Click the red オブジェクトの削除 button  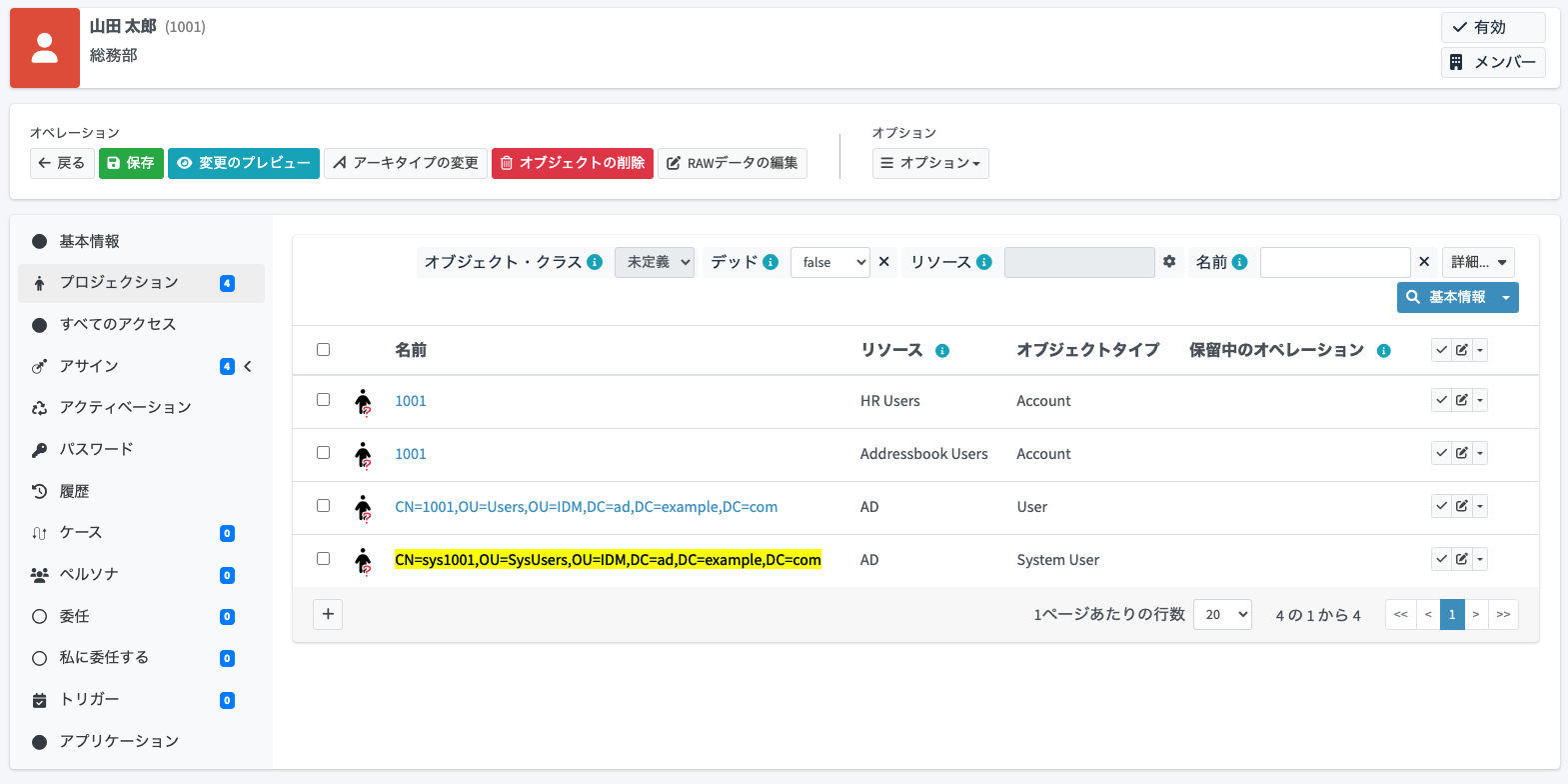point(573,163)
